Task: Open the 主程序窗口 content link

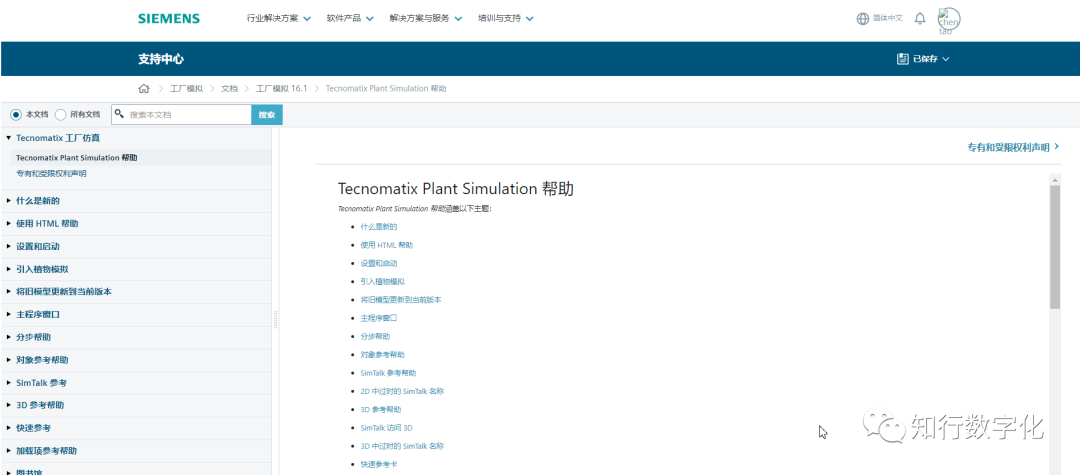Action: point(379,318)
